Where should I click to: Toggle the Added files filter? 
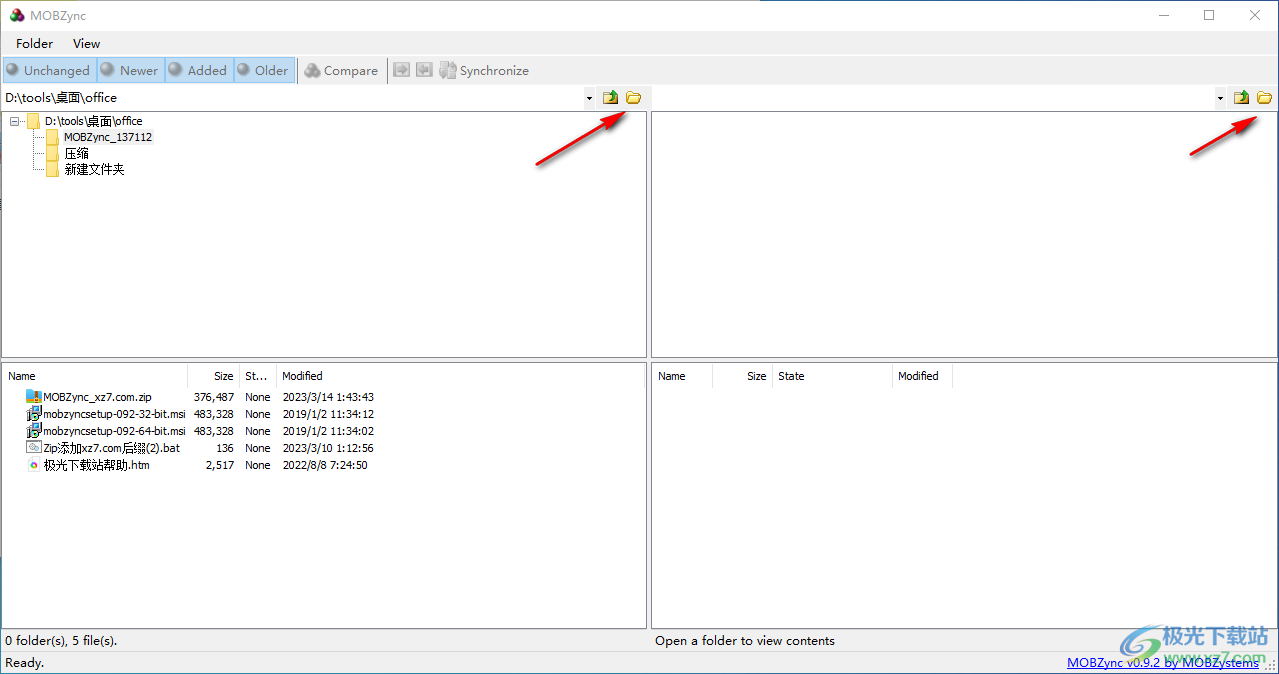198,70
